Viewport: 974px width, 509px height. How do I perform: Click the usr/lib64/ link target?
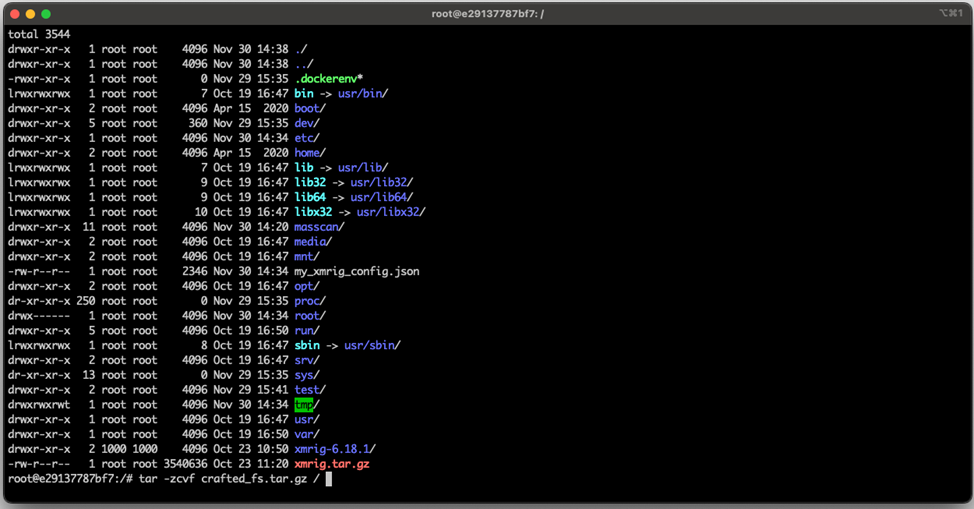[381, 197]
